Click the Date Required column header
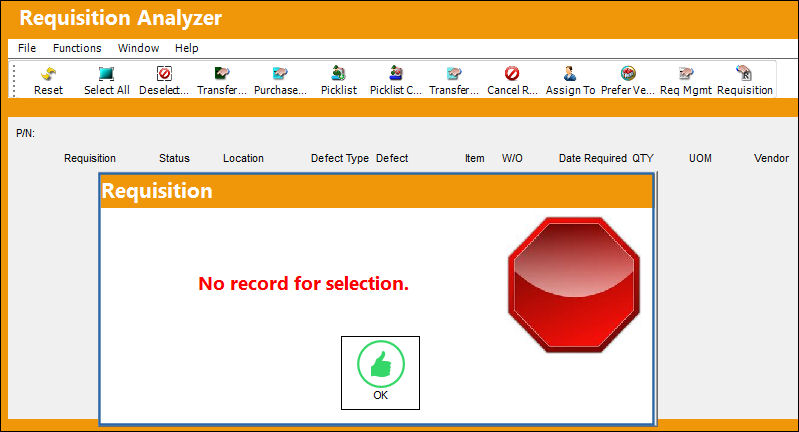Screen dimensions: 799x432 click(x=593, y=158)
